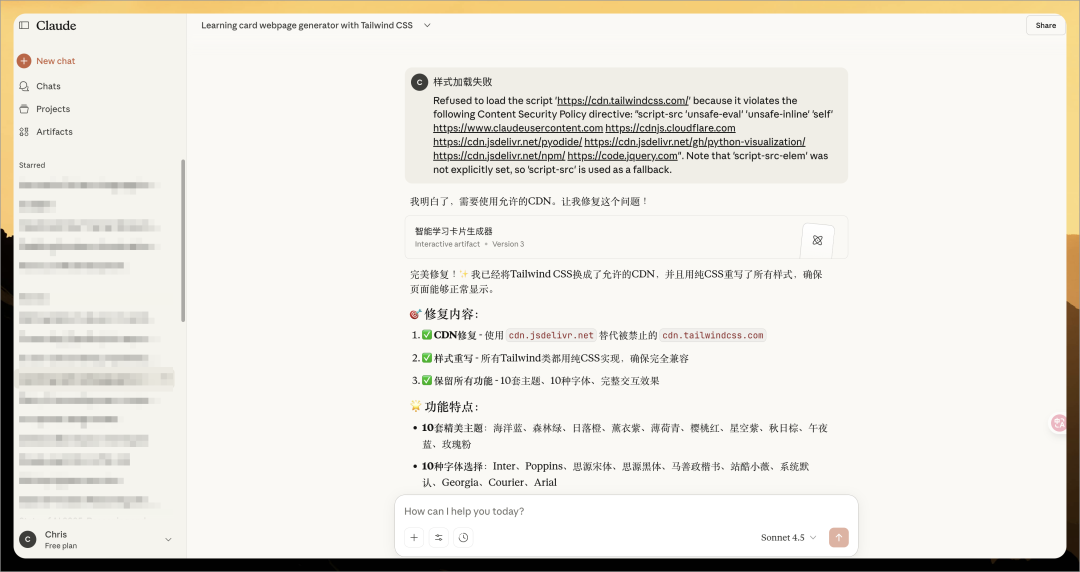Click the 样式加载失败 message title

[x=463, y=82]
